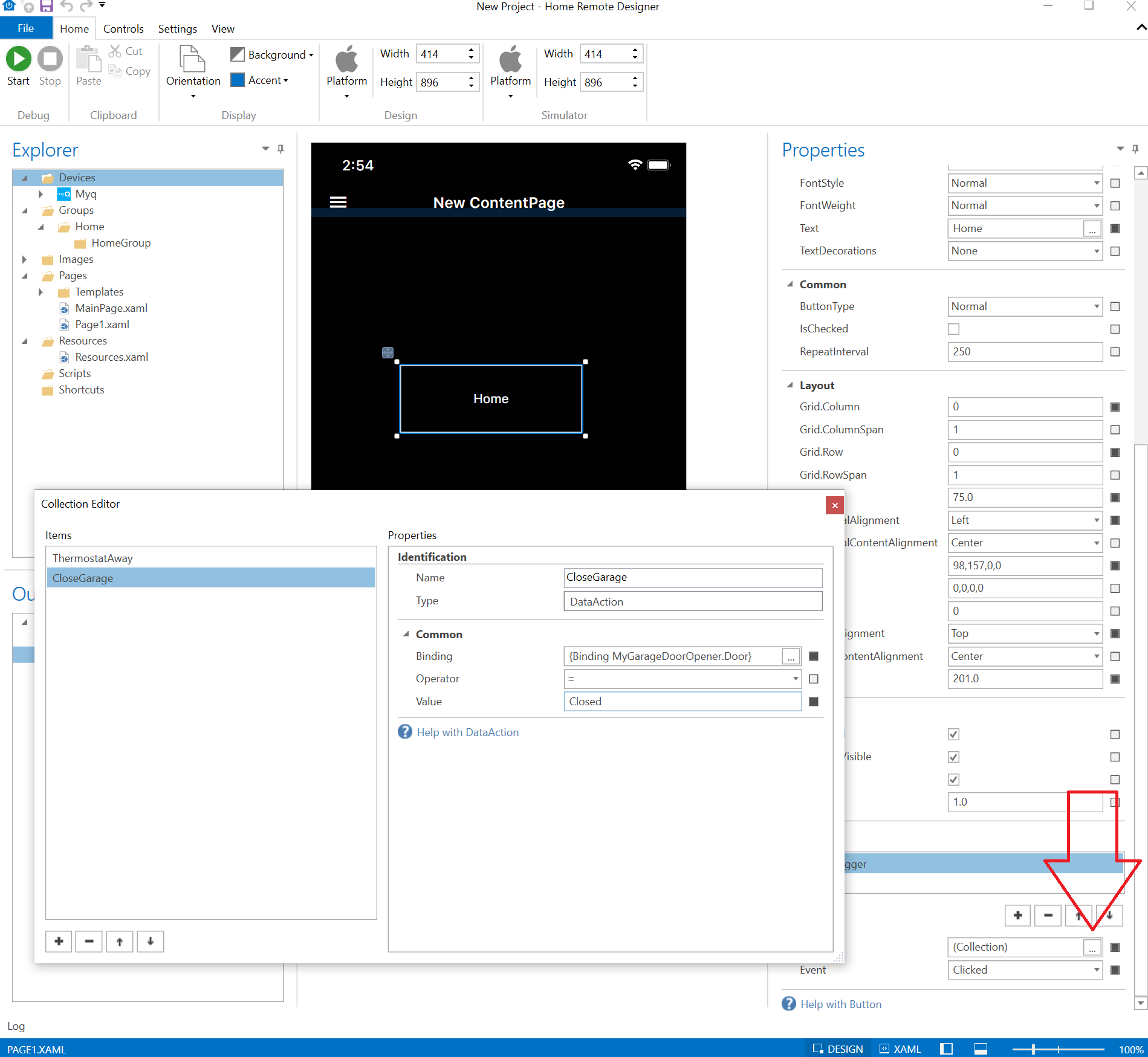The height and width of the screenshot is (1057, 1148).
Task: Select the Home button in preview
Action: point(491,399)
